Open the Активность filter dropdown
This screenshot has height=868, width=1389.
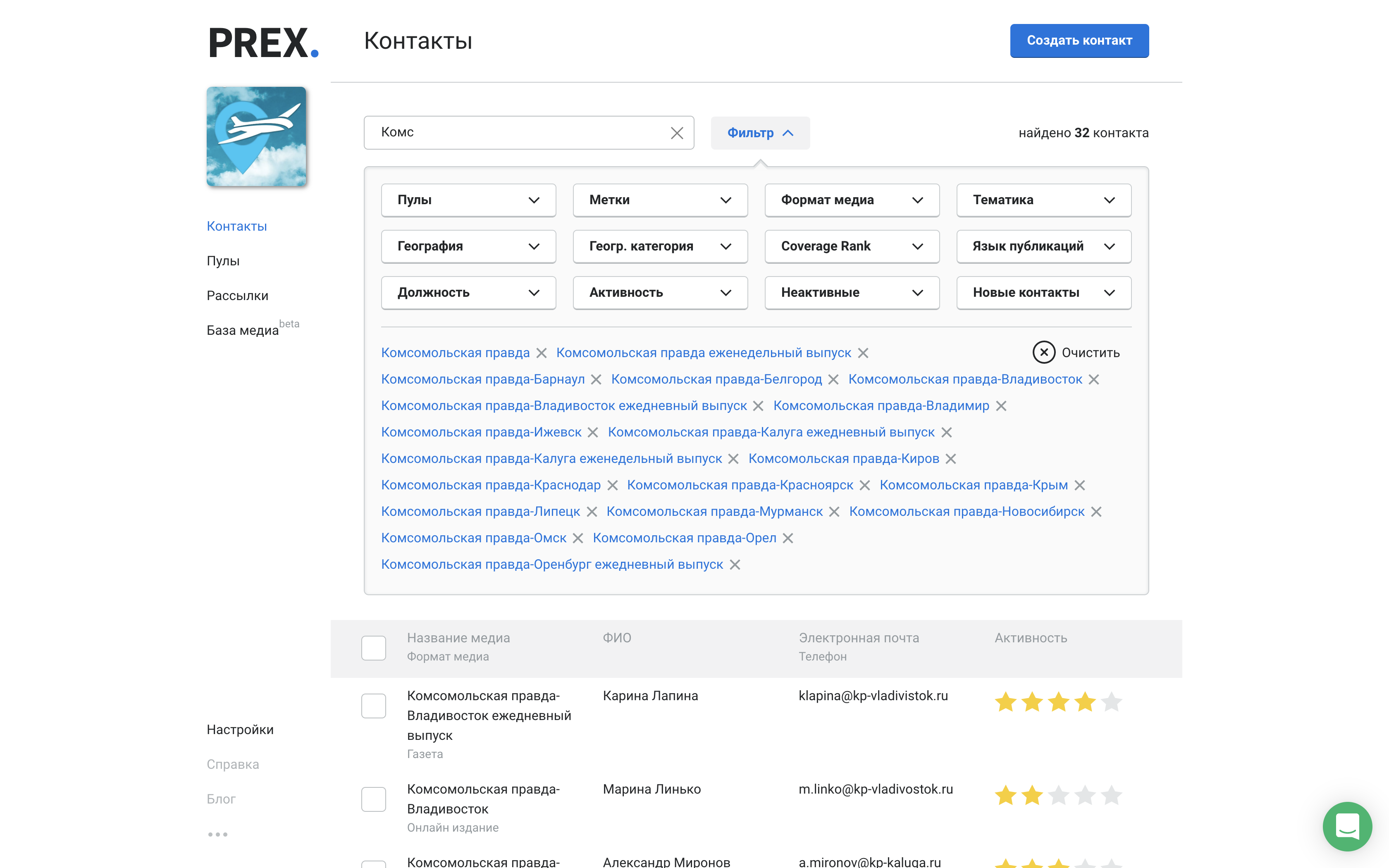click(x=660, y=293)
